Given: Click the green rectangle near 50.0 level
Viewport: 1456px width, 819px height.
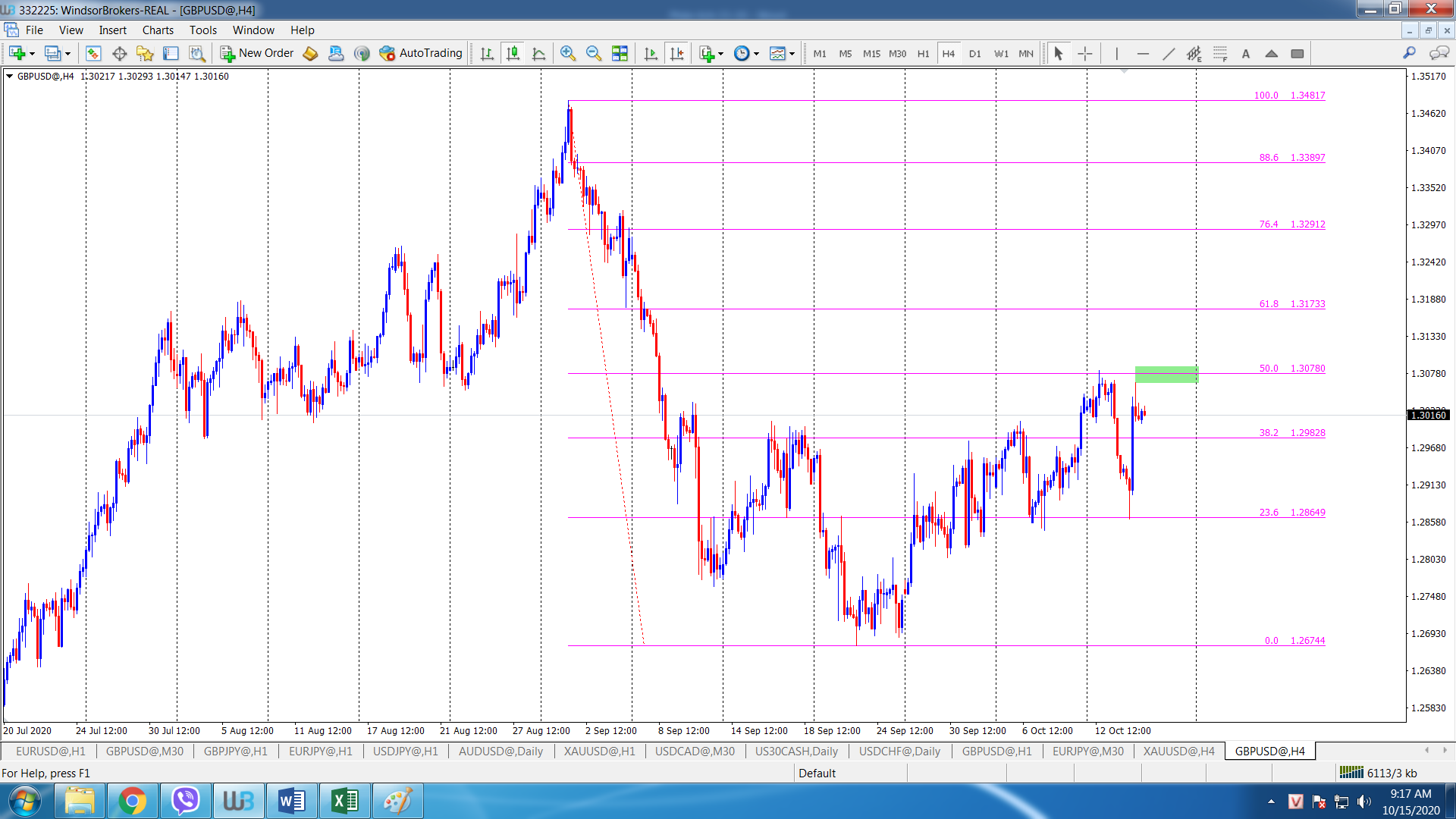Looking at the screenshot, I should pos(1166,375).
